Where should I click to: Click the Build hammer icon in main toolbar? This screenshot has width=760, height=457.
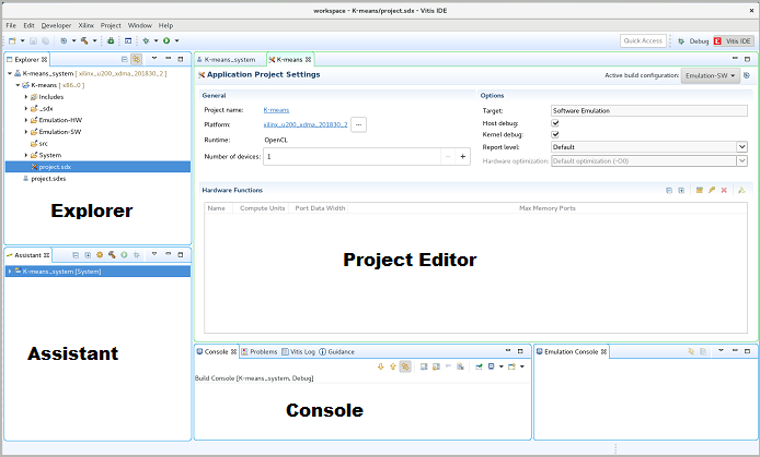85,41
